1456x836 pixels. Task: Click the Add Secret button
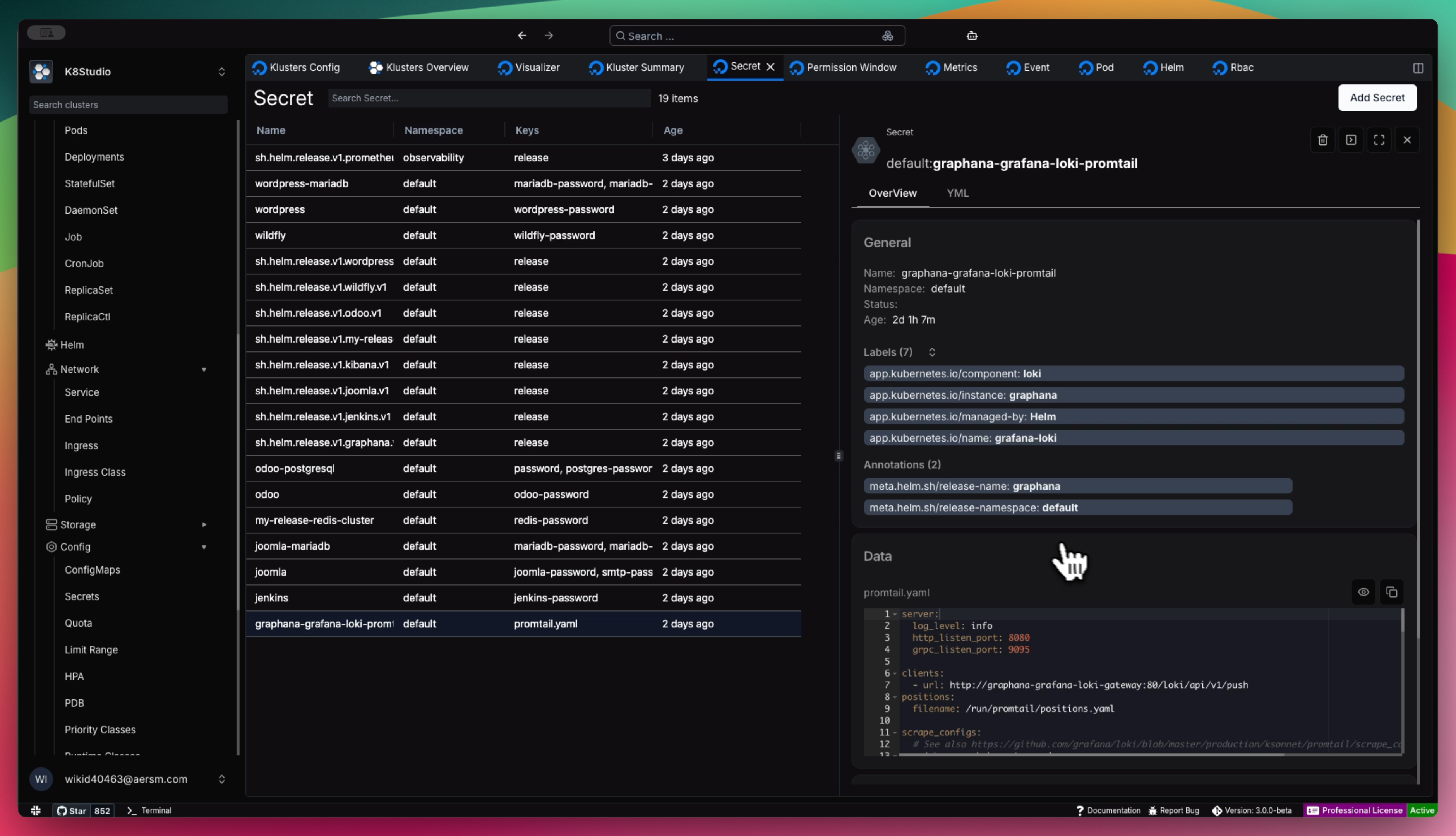(x=1377, y=98)
